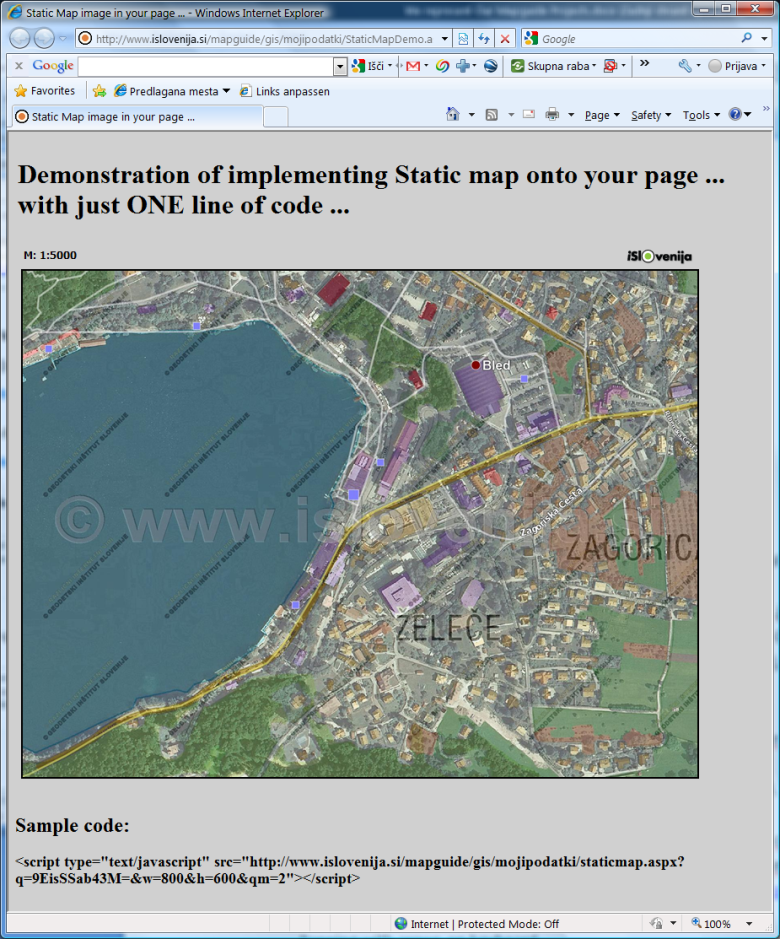Click the iSlovenija logo above the map
Viewport: 780px width, 939px height.
click(659, 256)
